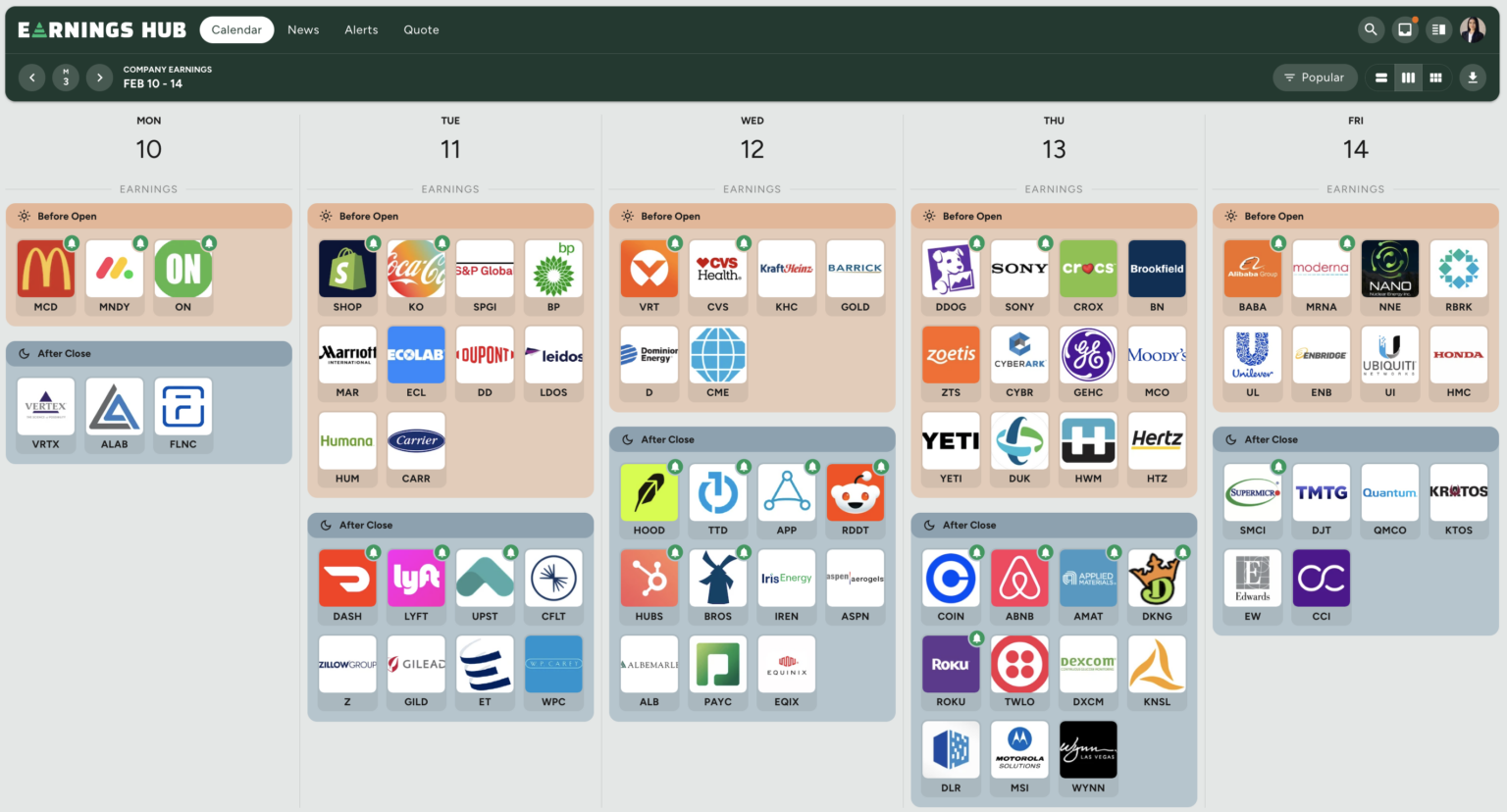Image resolution: width=1507 pixels, height=812 pixels.
Task: Open the Alerts tab
Action: tap(361, 29)
